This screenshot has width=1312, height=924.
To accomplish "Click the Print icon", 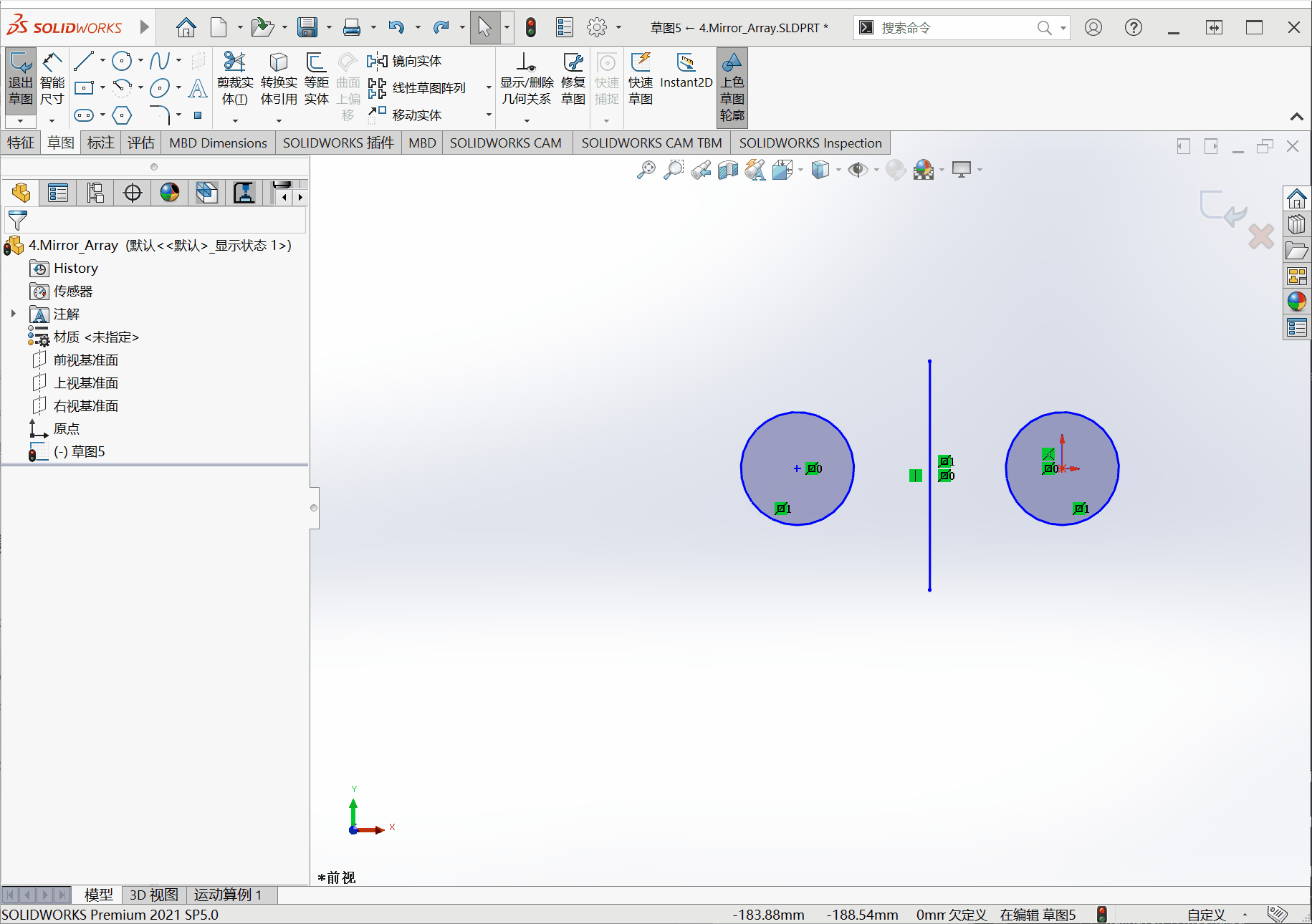I will pos(352,27).
